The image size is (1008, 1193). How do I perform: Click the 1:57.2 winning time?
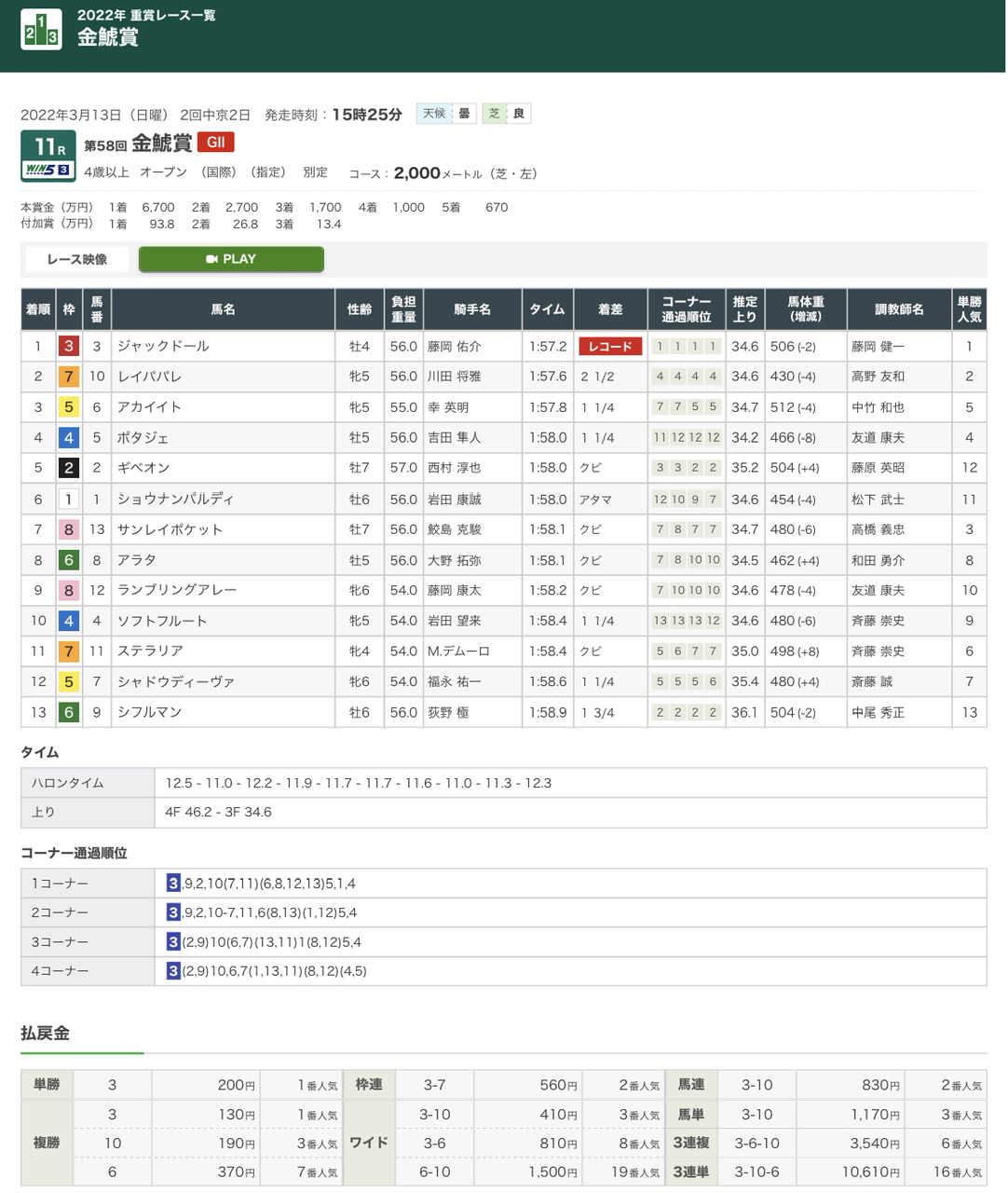pos(548,347)
